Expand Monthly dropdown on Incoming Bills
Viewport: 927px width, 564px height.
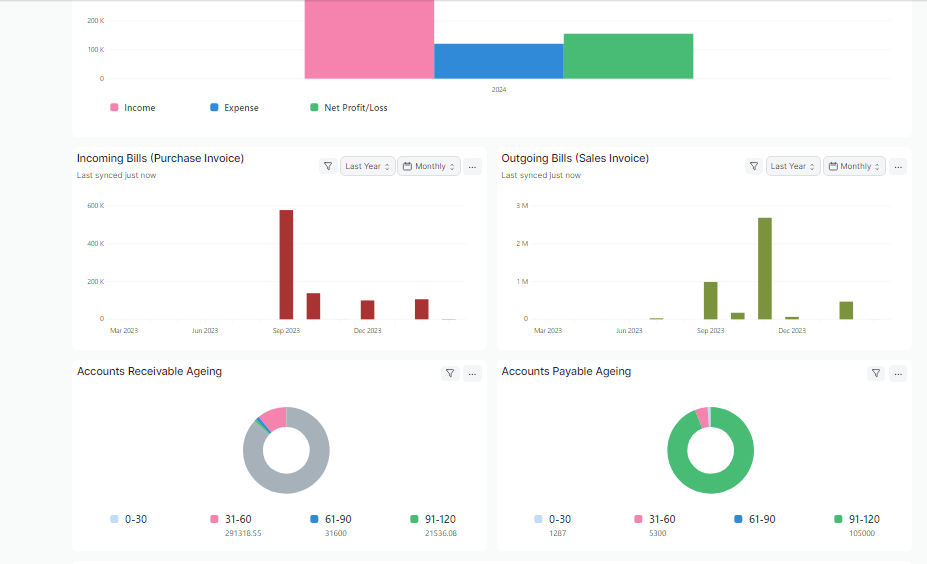pos(429,166)
